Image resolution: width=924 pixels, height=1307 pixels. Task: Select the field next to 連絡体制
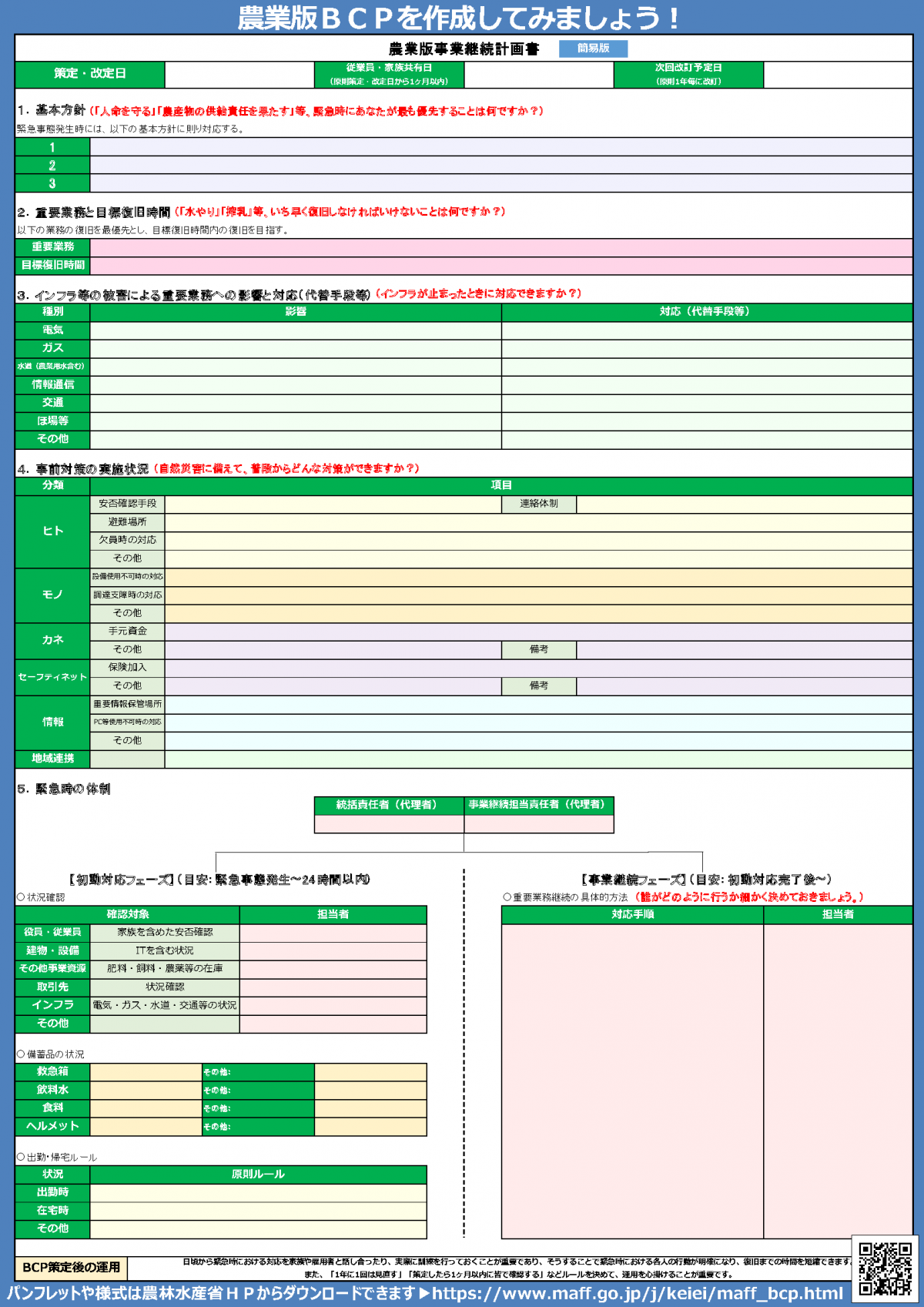tap(744, 504)
